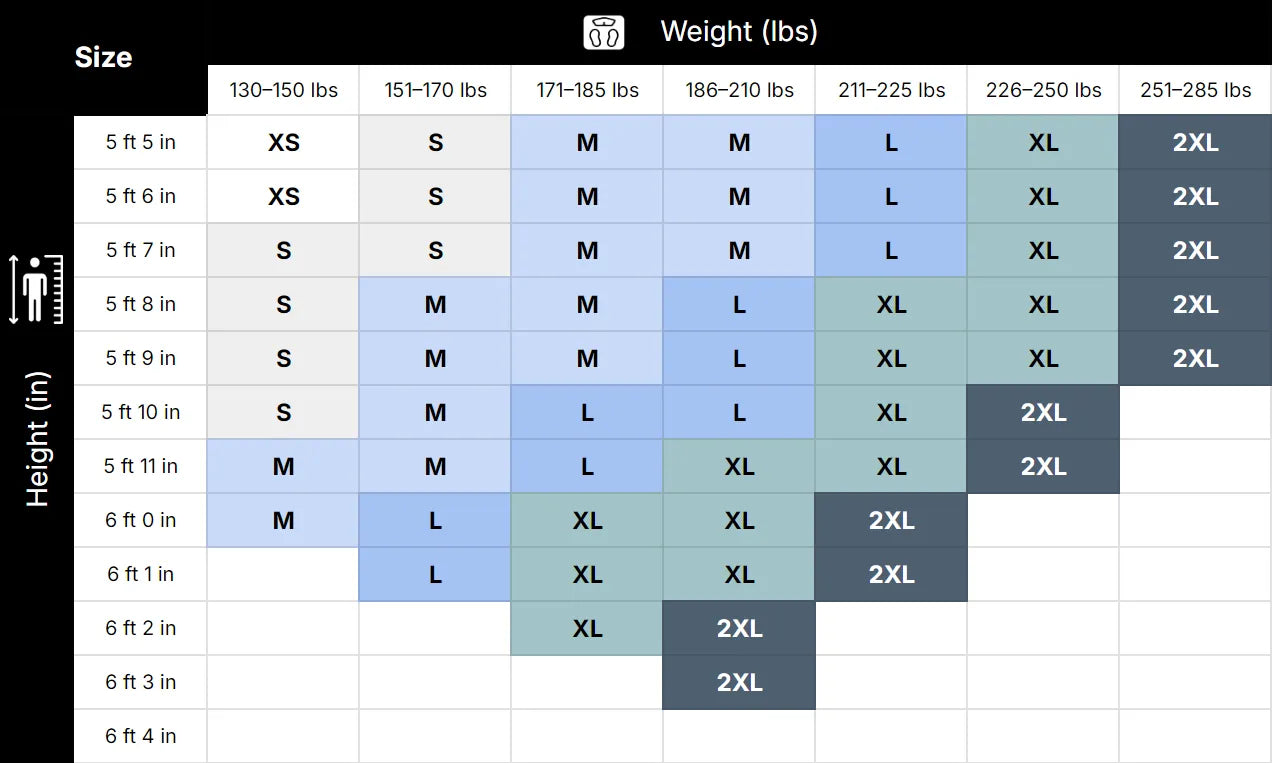Image resolution: width=1272 pixels, height=763 pixels.
Task: Click the vertical "Height (in)" label
Action: pyautogui.click(x=37, y=440)
